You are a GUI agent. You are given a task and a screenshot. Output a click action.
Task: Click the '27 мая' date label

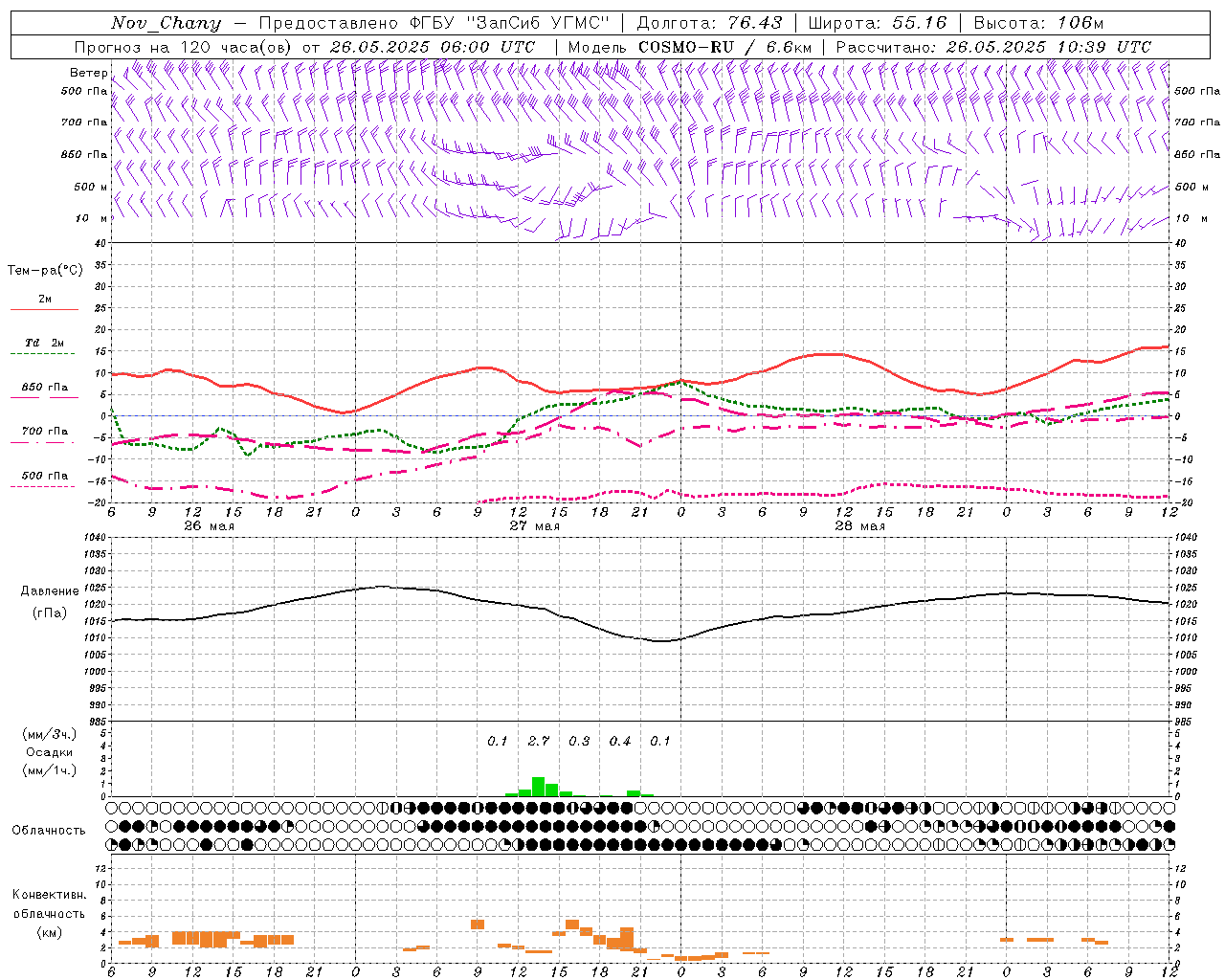[534, 526]
